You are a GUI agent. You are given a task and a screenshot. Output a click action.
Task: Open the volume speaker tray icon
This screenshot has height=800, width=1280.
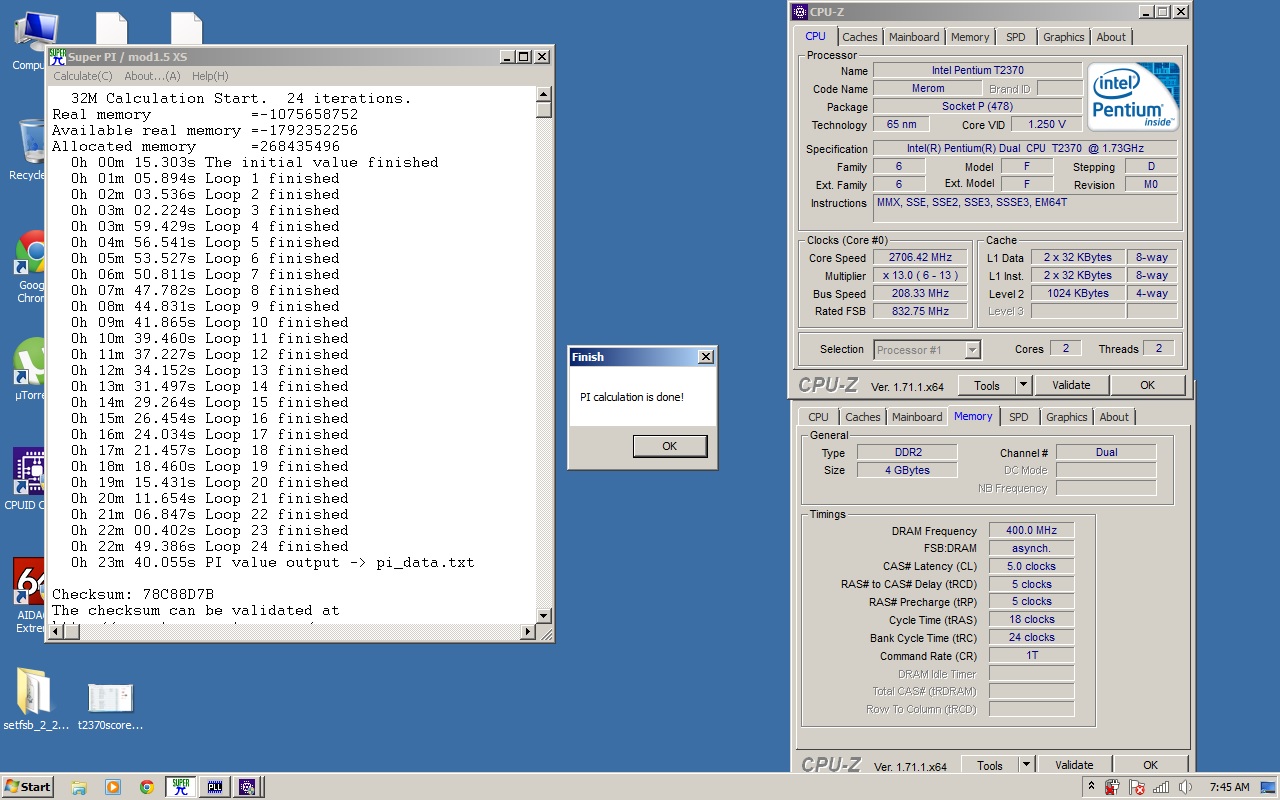(1185, 787)
